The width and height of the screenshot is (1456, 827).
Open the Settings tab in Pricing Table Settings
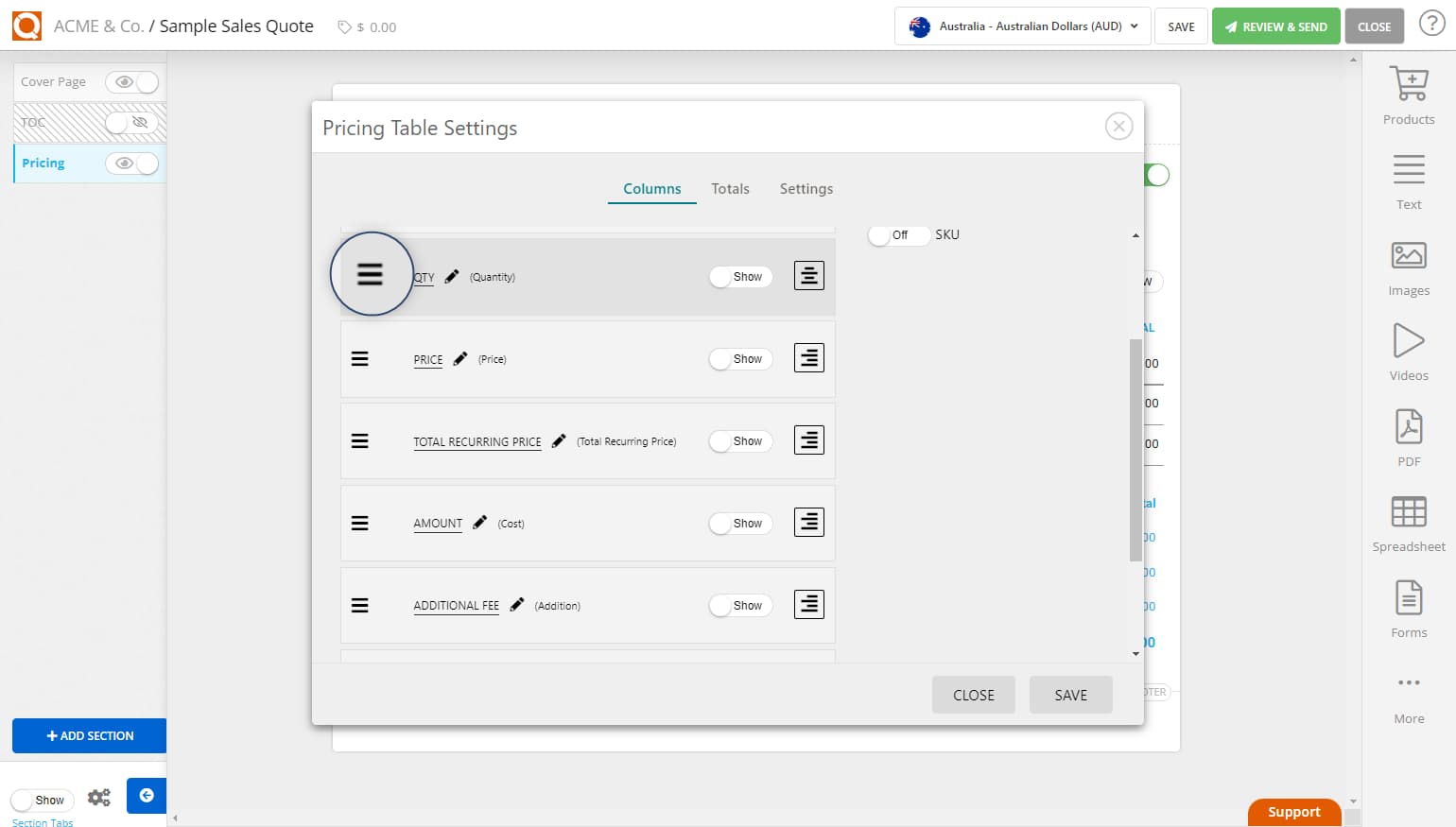pos(806,188)
